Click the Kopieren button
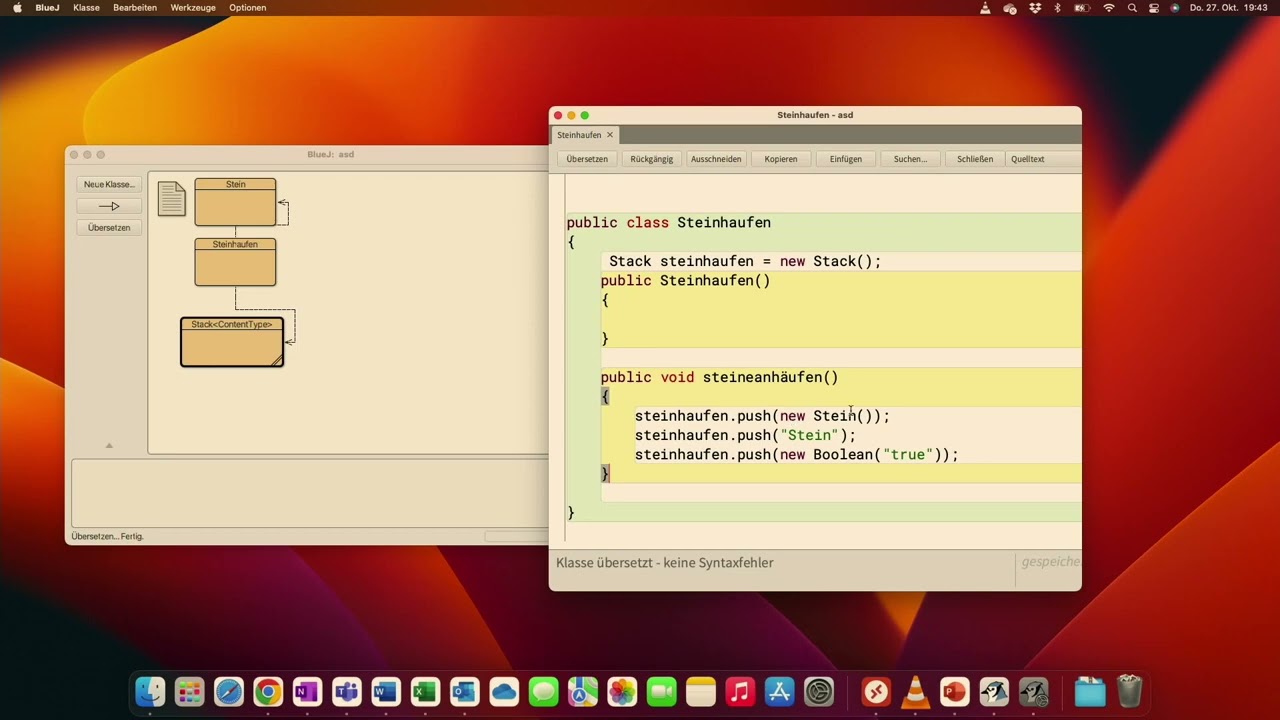This screenshot has height=720, width=1280. coord(781,159)
